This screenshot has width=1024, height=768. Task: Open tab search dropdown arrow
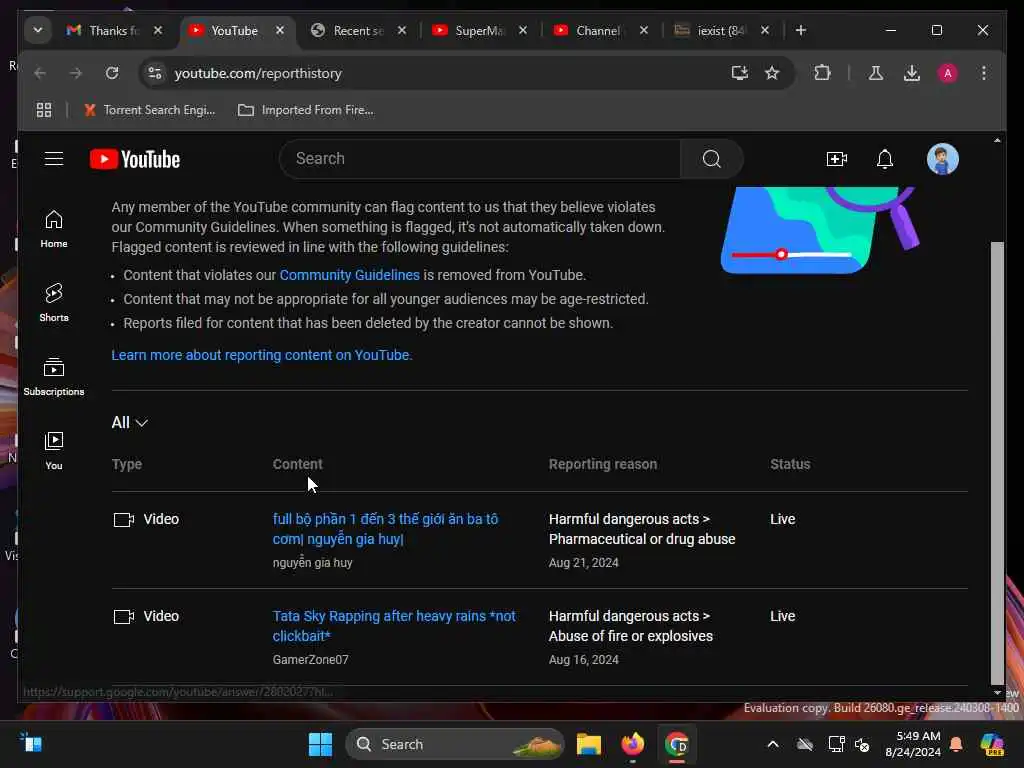[38, 30]
